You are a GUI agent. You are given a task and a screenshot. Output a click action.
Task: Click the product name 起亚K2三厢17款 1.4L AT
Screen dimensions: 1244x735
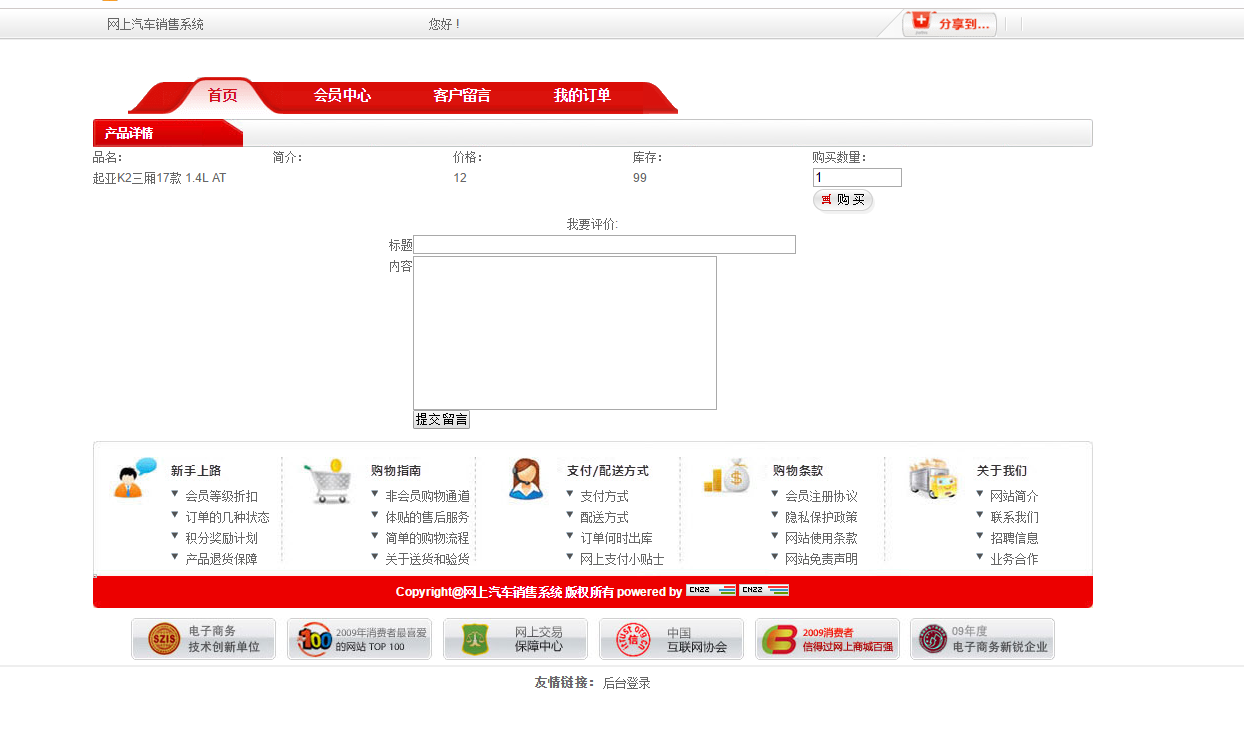pyautogui.click(x=159, y=178)
